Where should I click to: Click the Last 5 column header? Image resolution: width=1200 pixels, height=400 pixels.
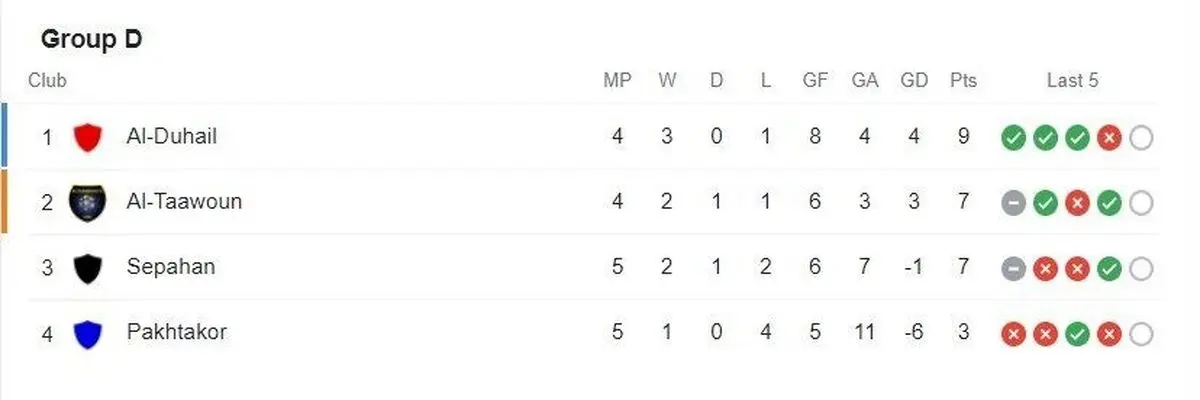[x=1072, y=81]
